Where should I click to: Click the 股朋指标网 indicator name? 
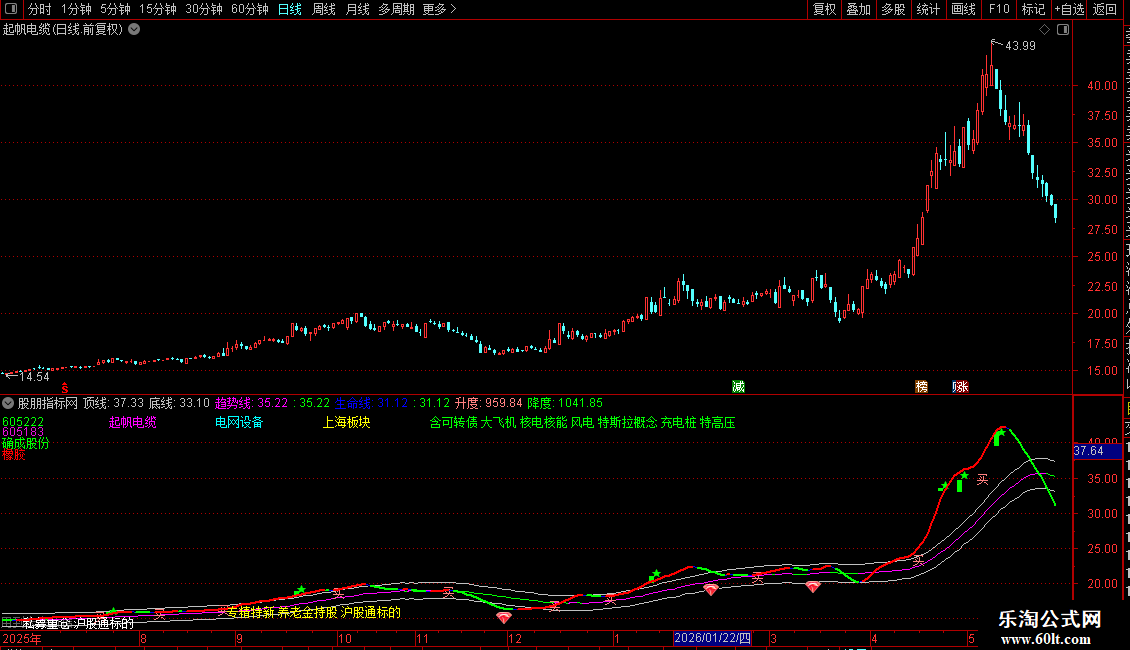[x=48, y=404]
